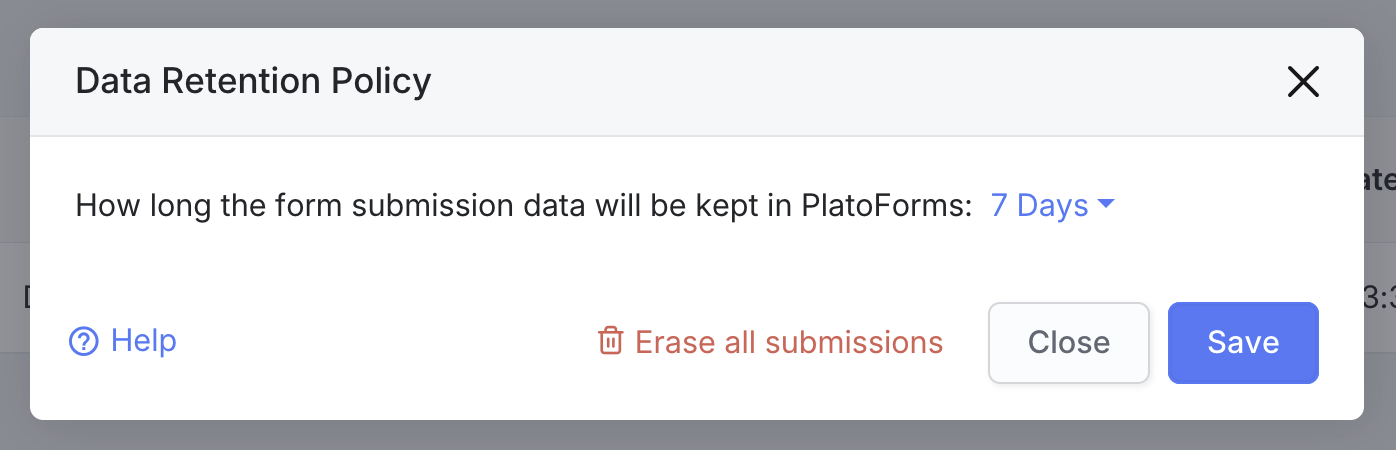
Task: Click the dimmed backdrop outside the dialog
Action: click(700, 436)
